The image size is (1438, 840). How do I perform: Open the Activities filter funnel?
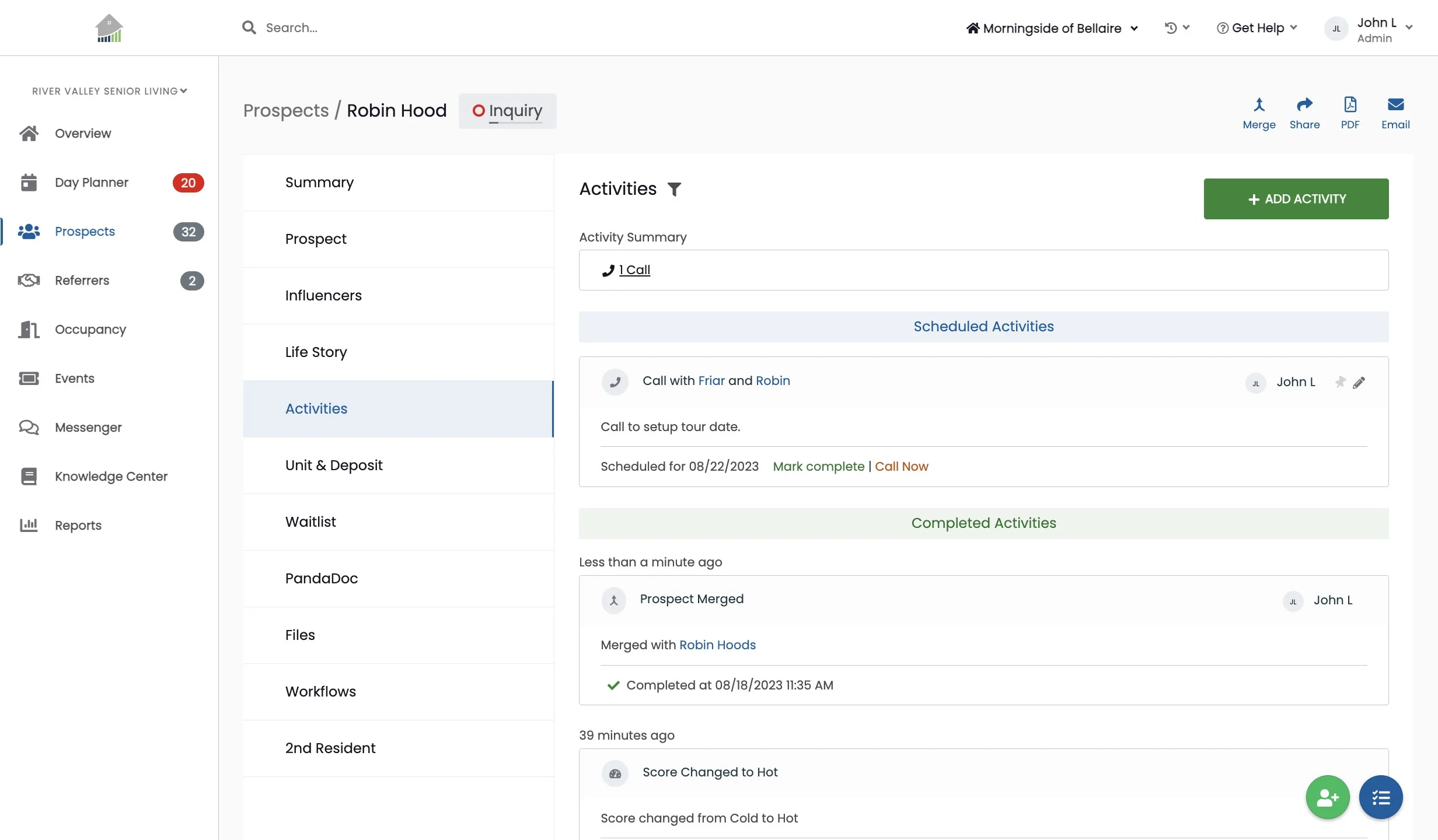tap(674, 190)
